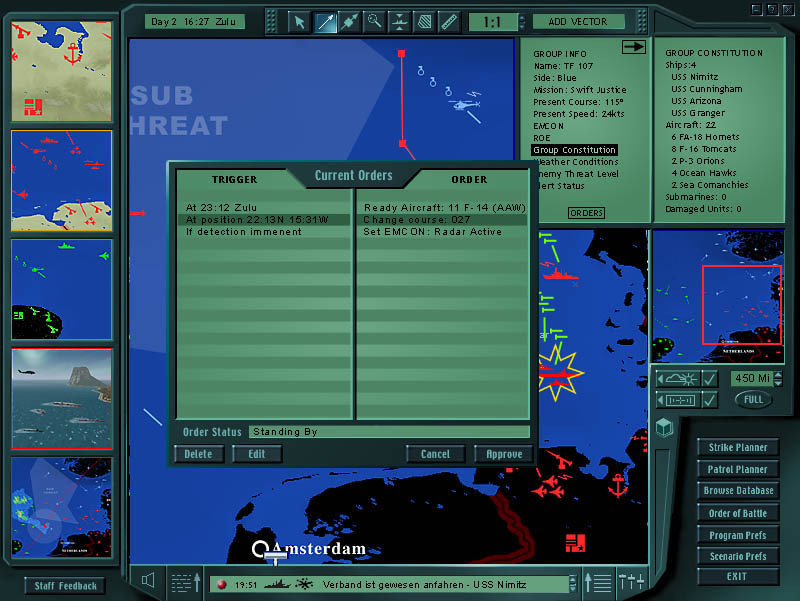Activate the magnifying glass zoom tool

374,22
